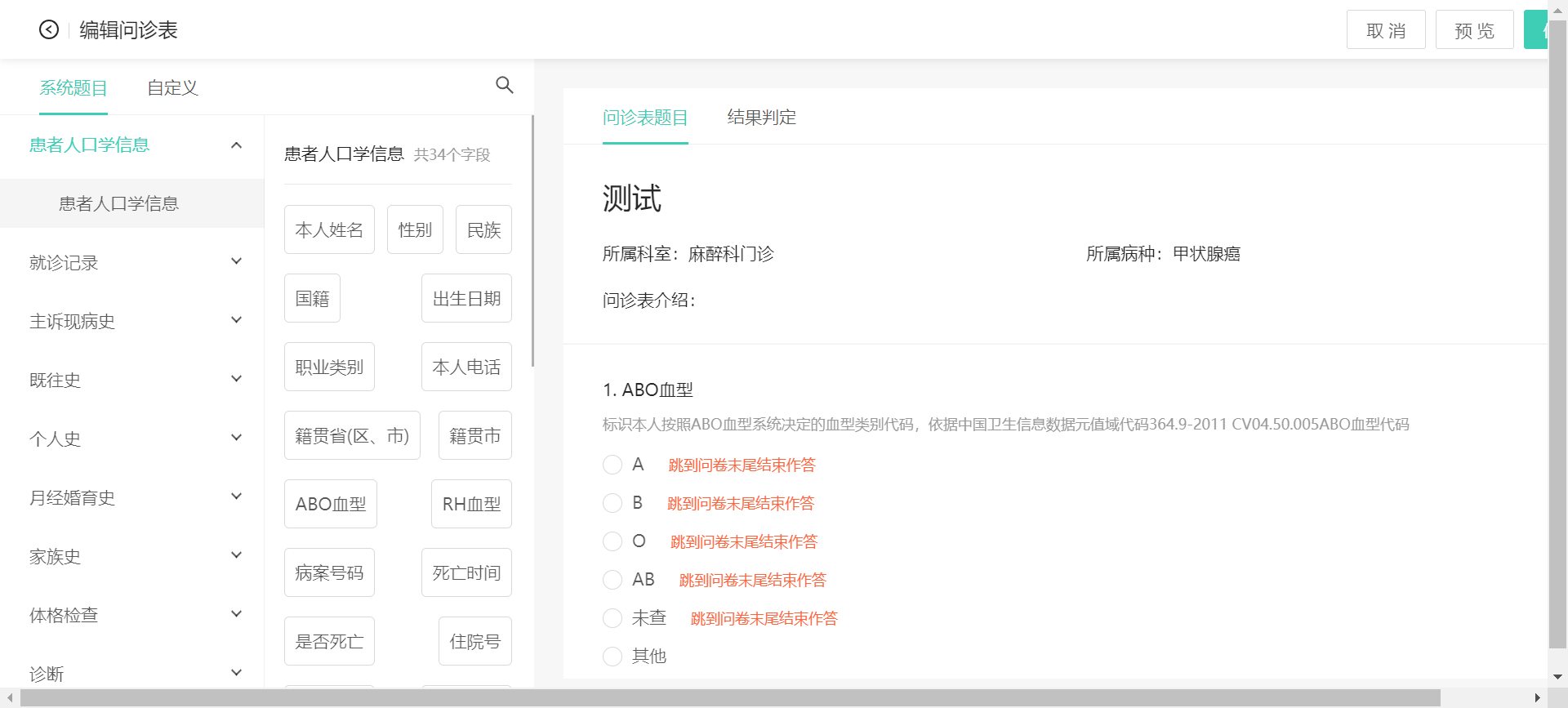Collapse the 患者人口学信息 category chevron
1568x708 pixels.
coord(236,145)
